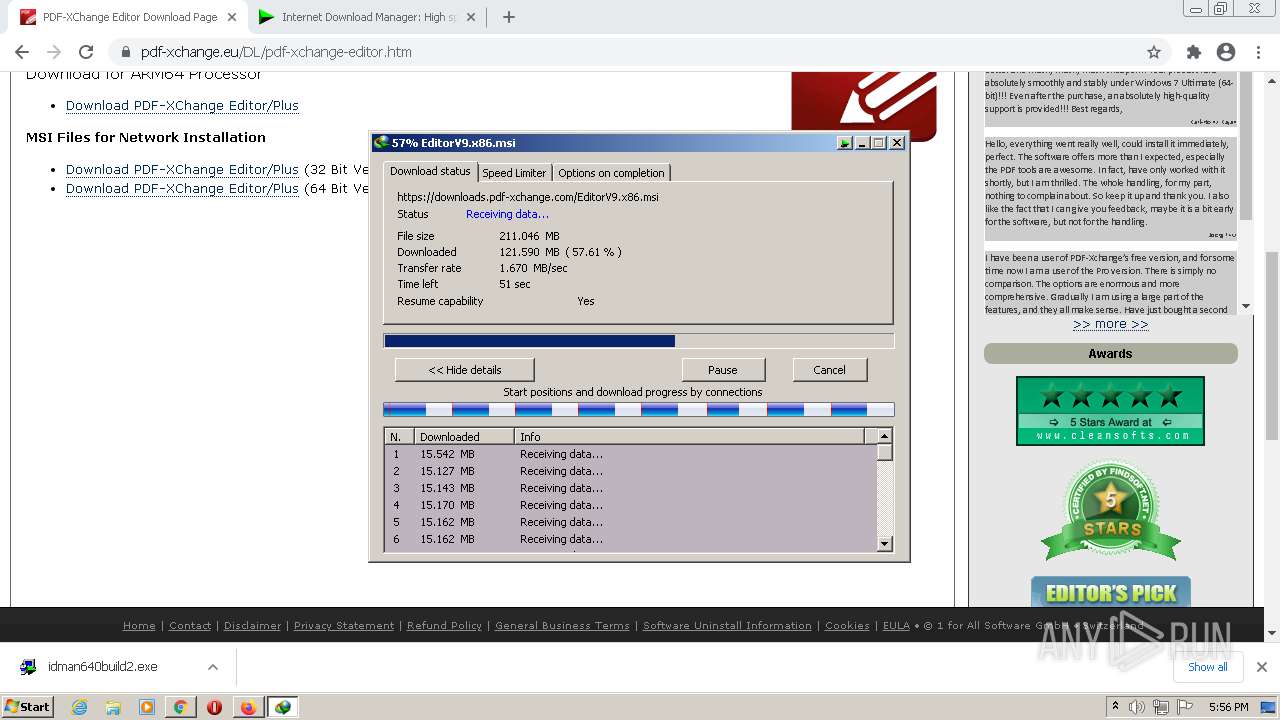Select connection row 2 with 15.127 MB
This screenshot has width=1280, height=720.
[631, 471]
